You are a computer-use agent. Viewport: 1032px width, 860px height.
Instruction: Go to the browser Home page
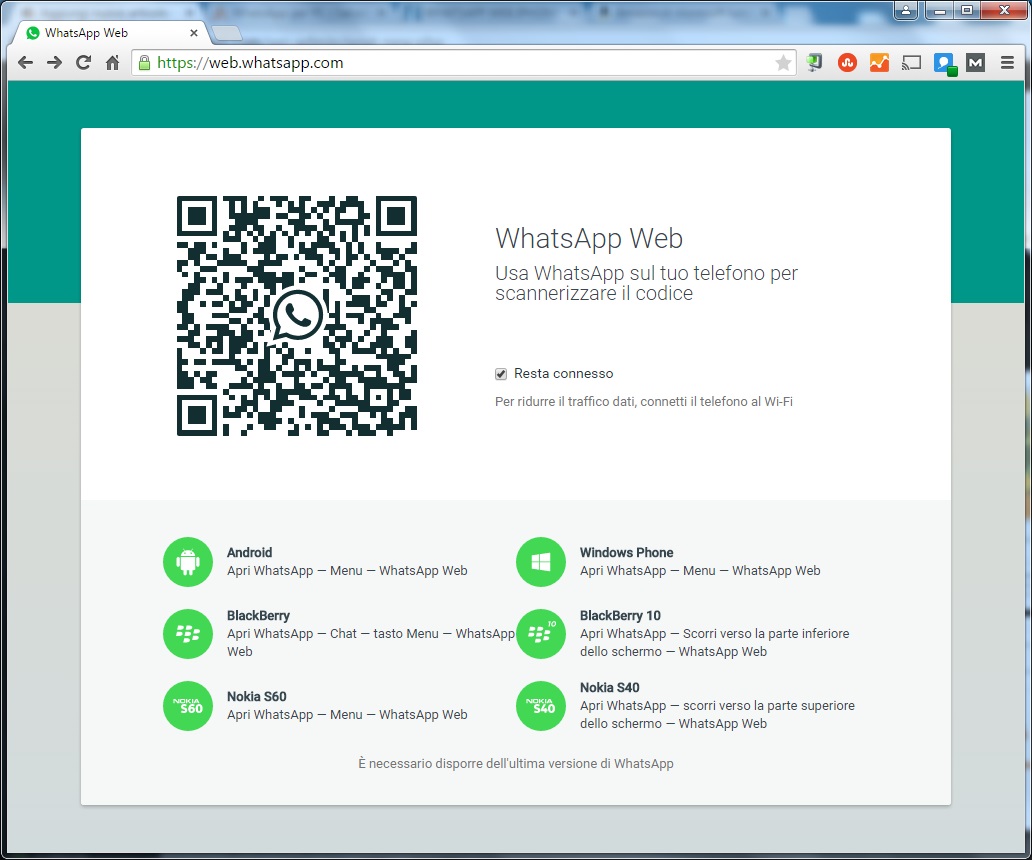113,63
